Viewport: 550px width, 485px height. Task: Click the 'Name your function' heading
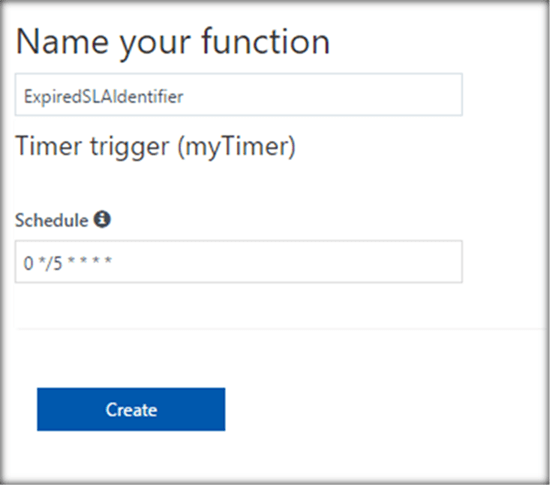173,42
